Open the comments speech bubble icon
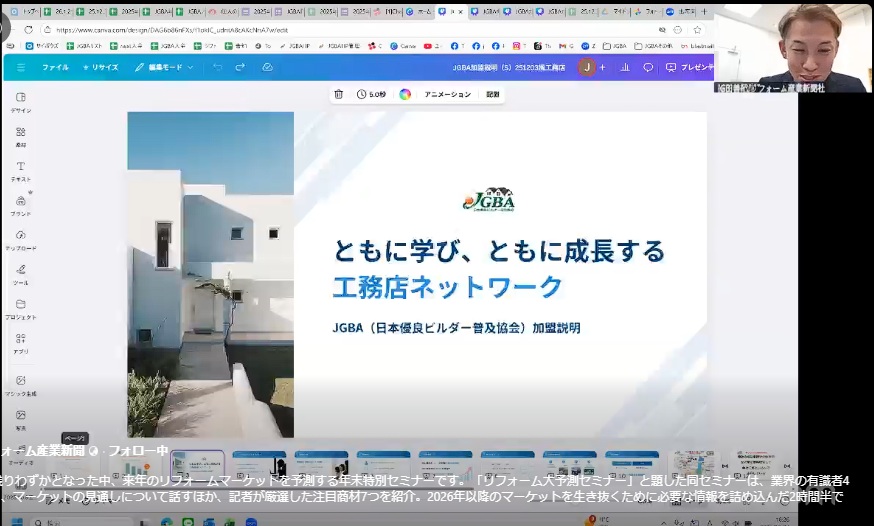This screenshot has width=874, height=526. tap(648, 67)
